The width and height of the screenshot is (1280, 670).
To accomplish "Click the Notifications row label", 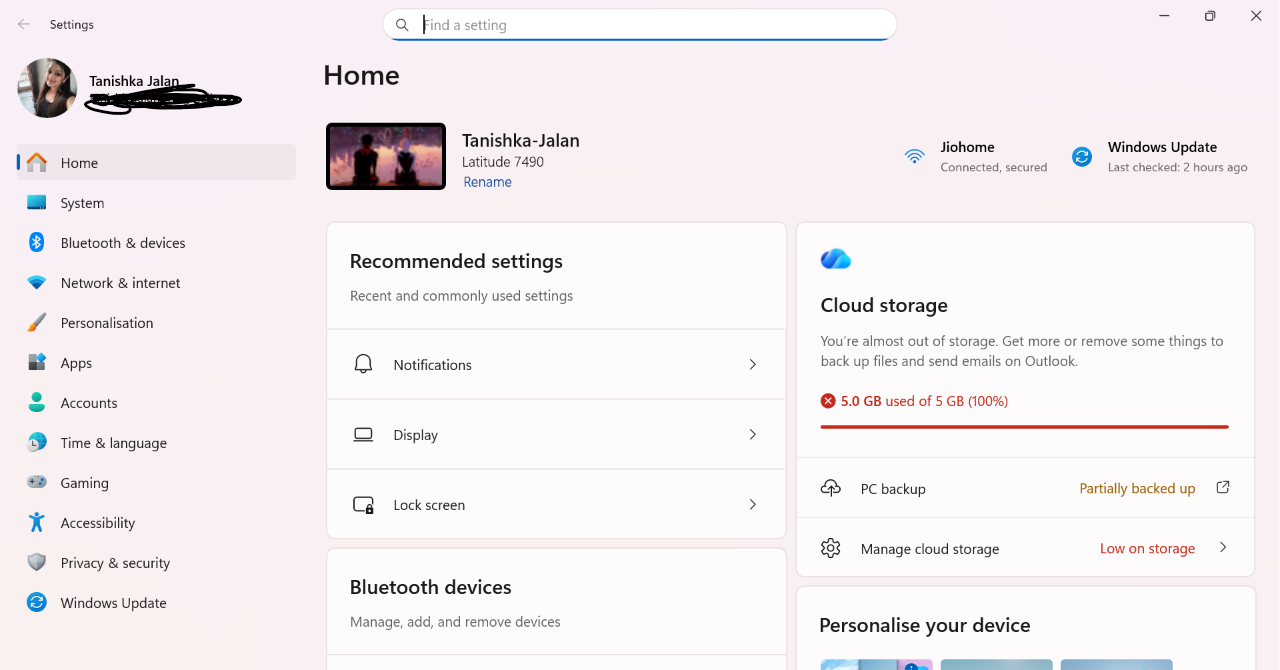I will [x=432, y=365].
